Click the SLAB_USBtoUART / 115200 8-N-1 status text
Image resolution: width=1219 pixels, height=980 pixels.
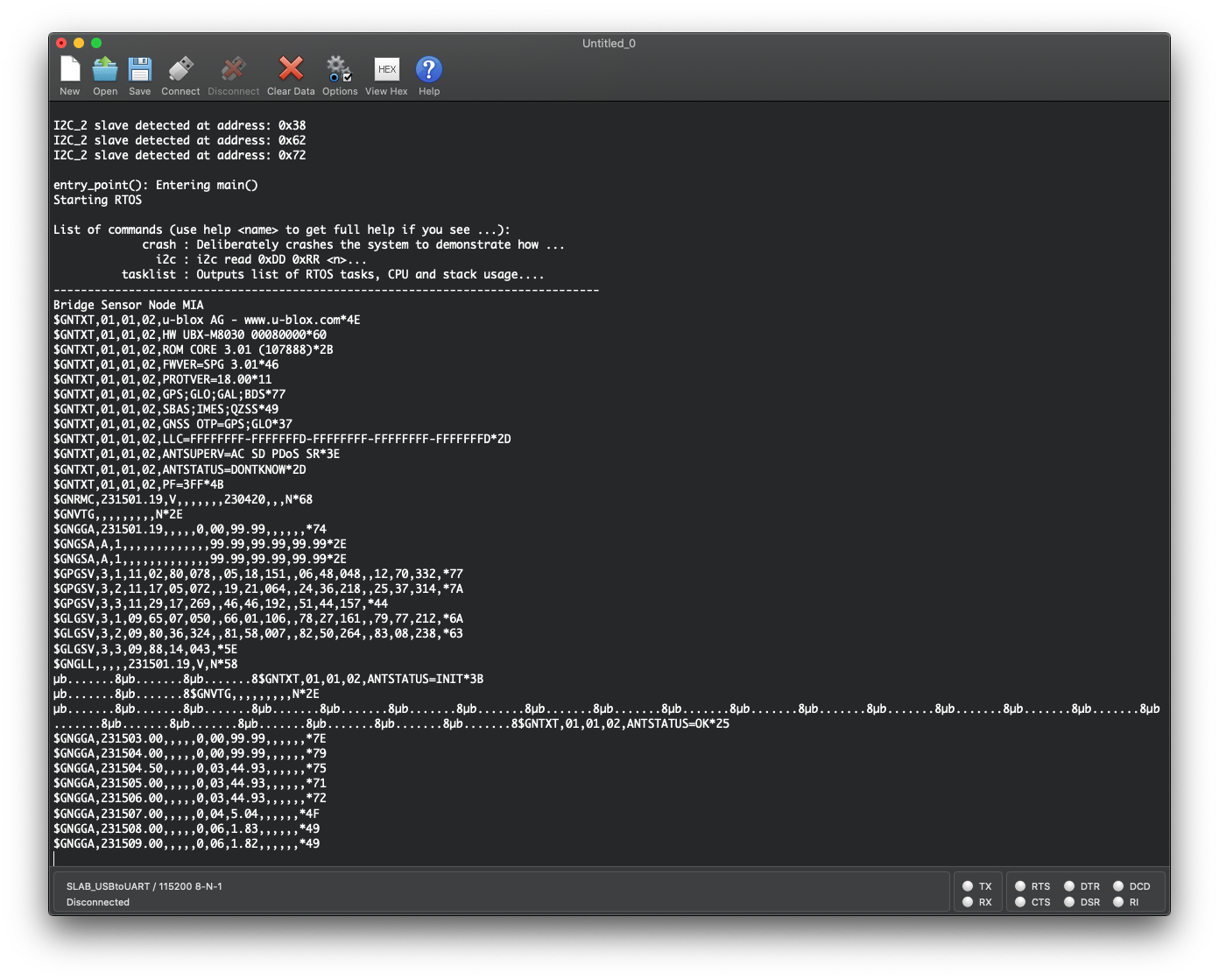click(144, 886)
